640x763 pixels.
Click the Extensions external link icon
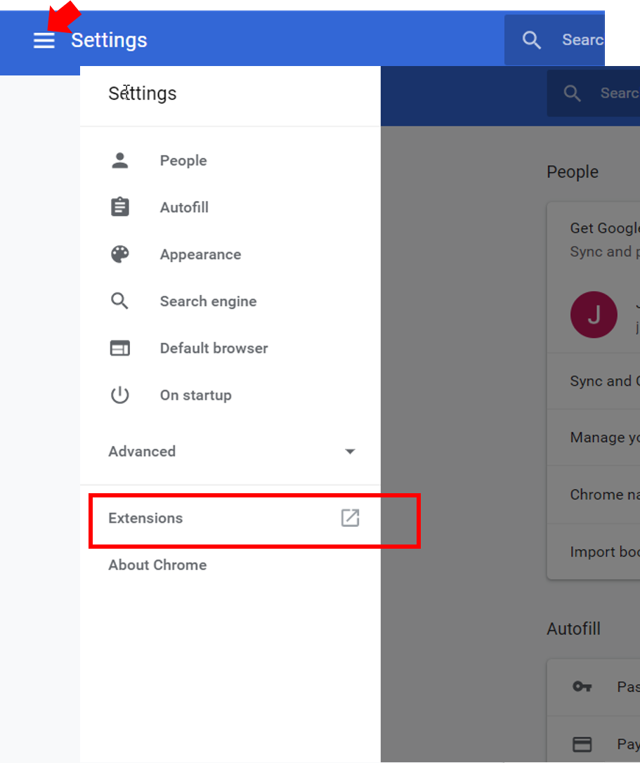tap(350, 518)
